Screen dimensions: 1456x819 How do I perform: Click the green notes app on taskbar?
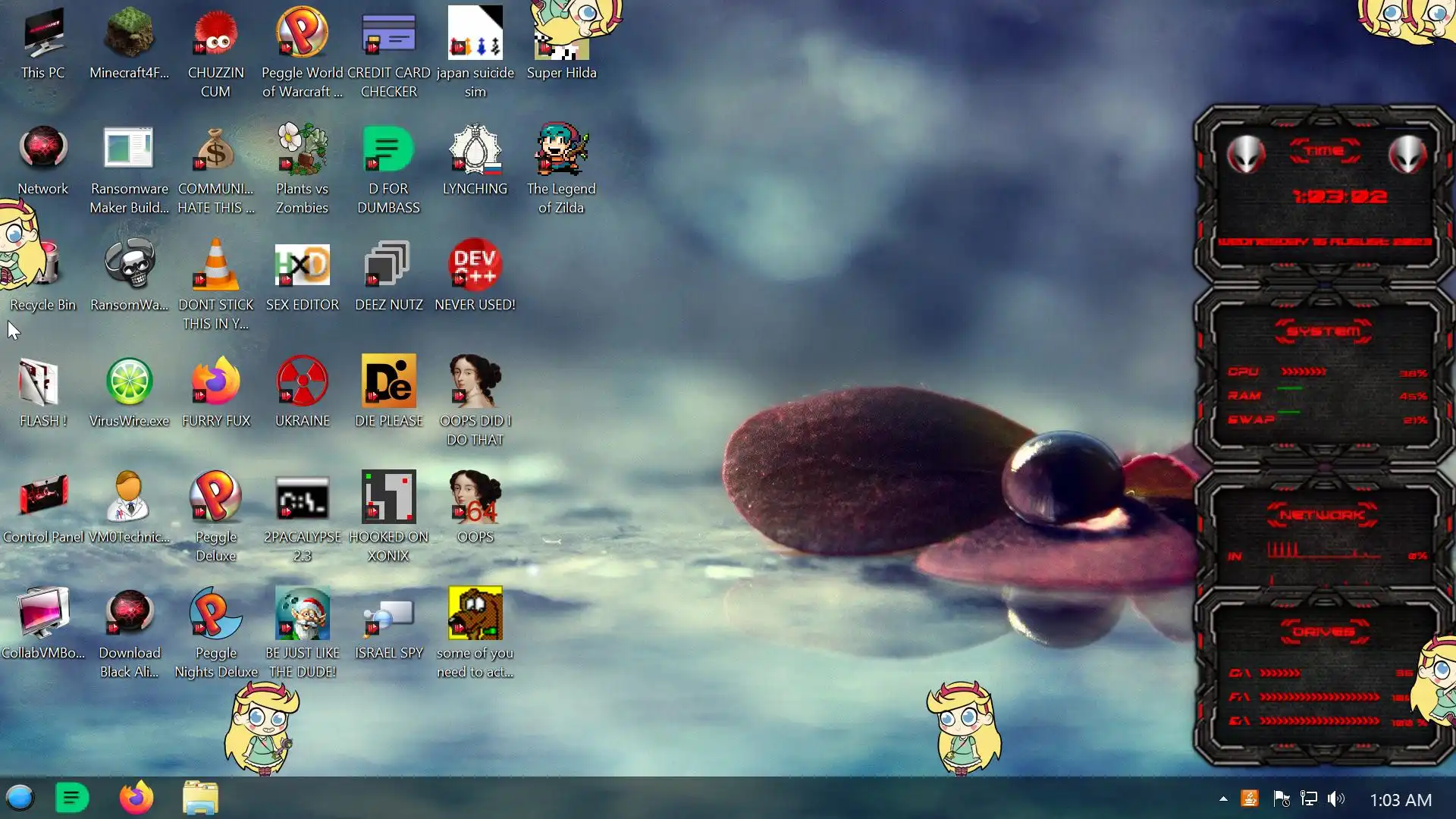coord(72,798)
